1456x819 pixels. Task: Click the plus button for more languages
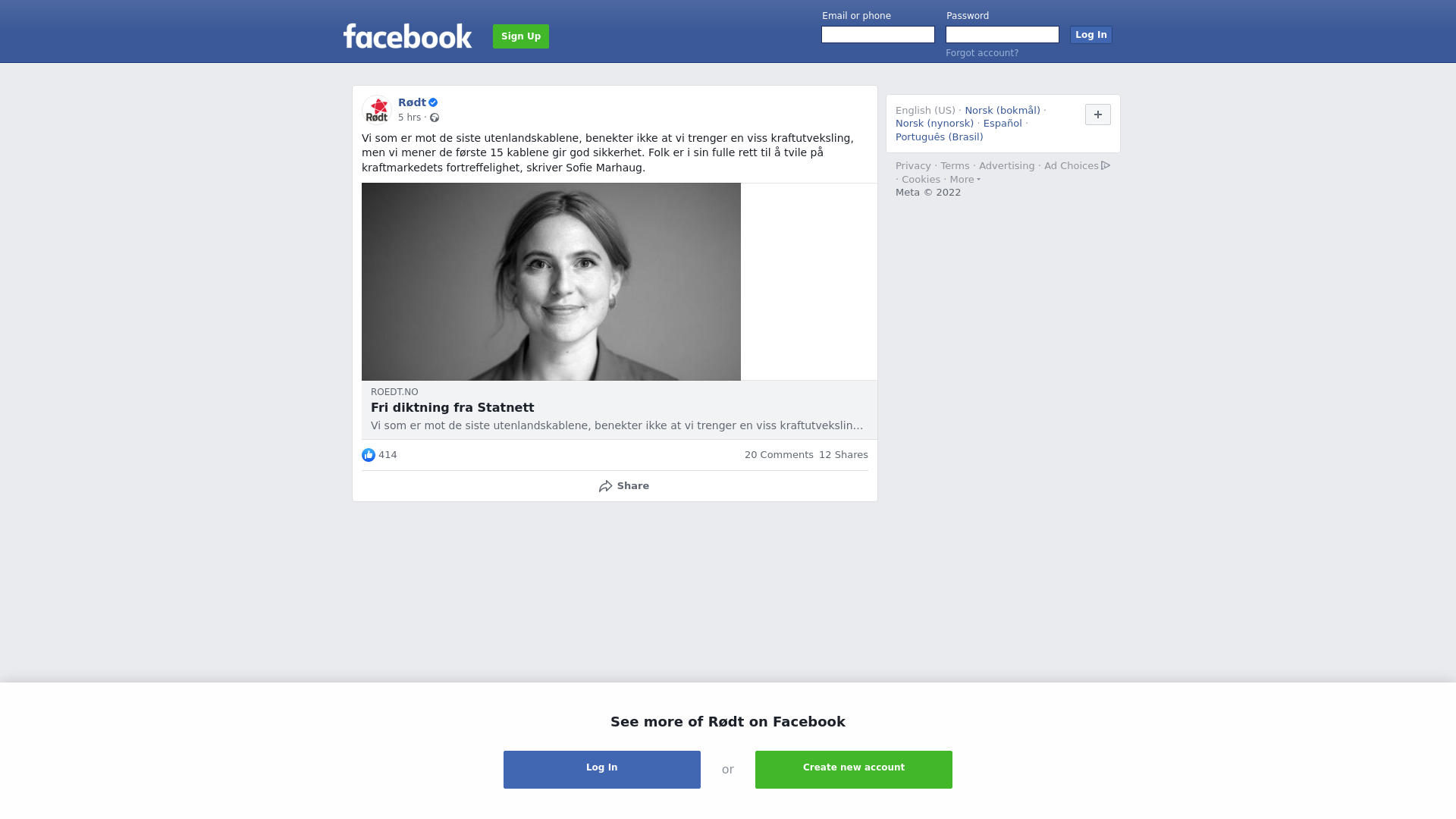click(1098, 115)
